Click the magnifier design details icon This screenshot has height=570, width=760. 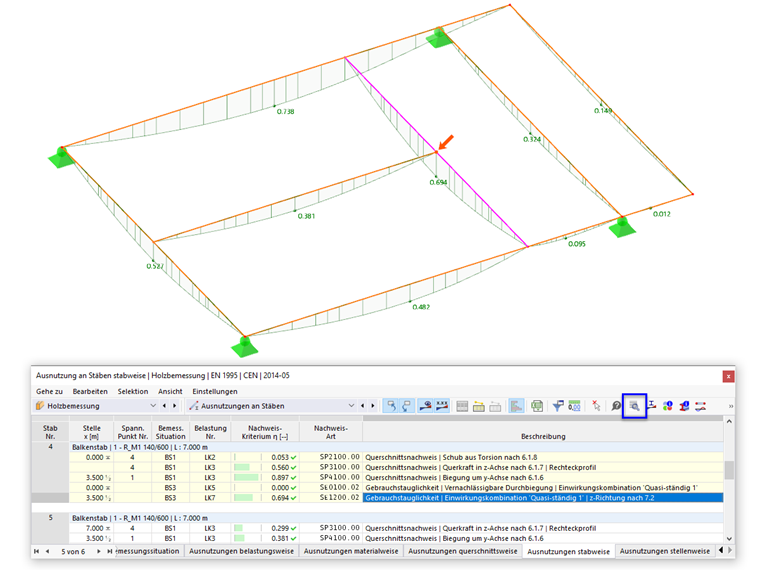(x=634, y=406)
